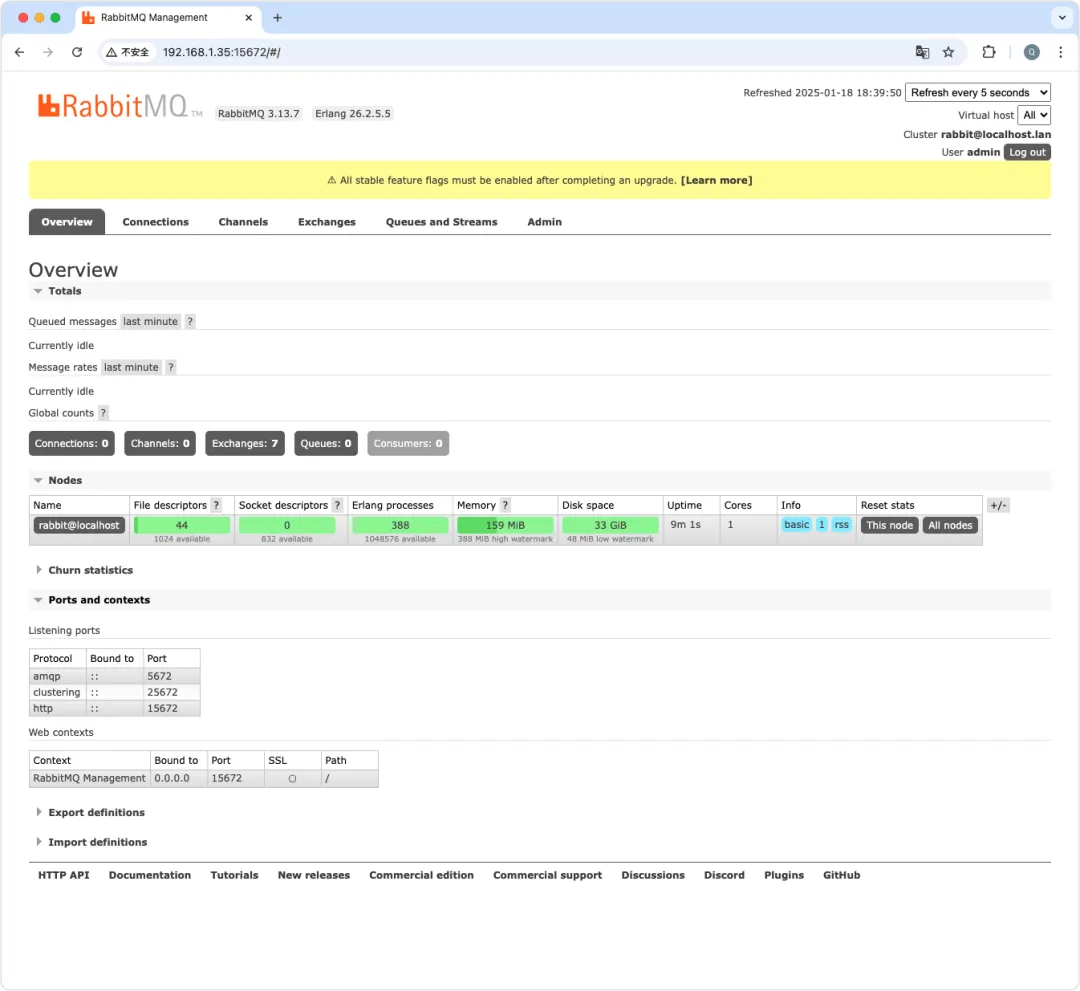Open File descriptors help question mark
The width and height of the screenshot is (1080, 991).
click(216, 505)
